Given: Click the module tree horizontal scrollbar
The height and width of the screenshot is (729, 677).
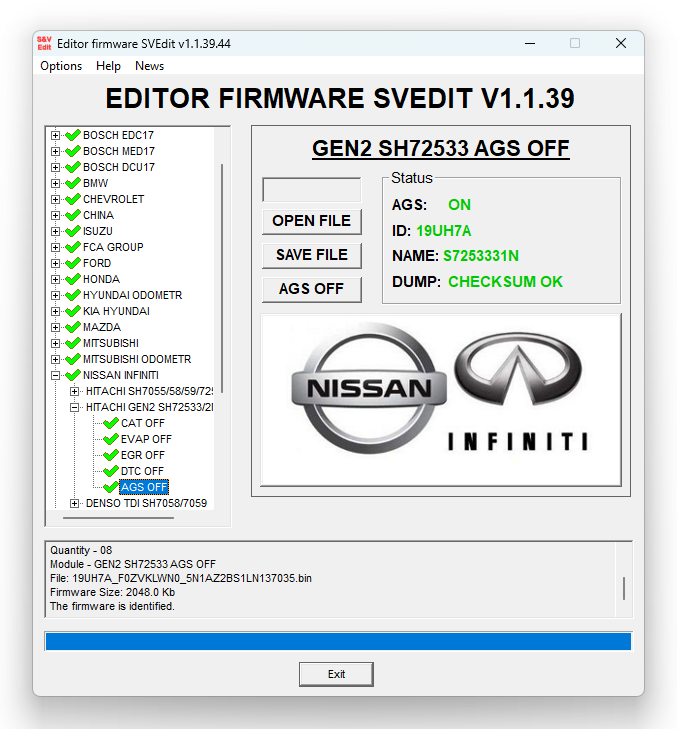Looking at the screenshot, I should coord(118,518).
